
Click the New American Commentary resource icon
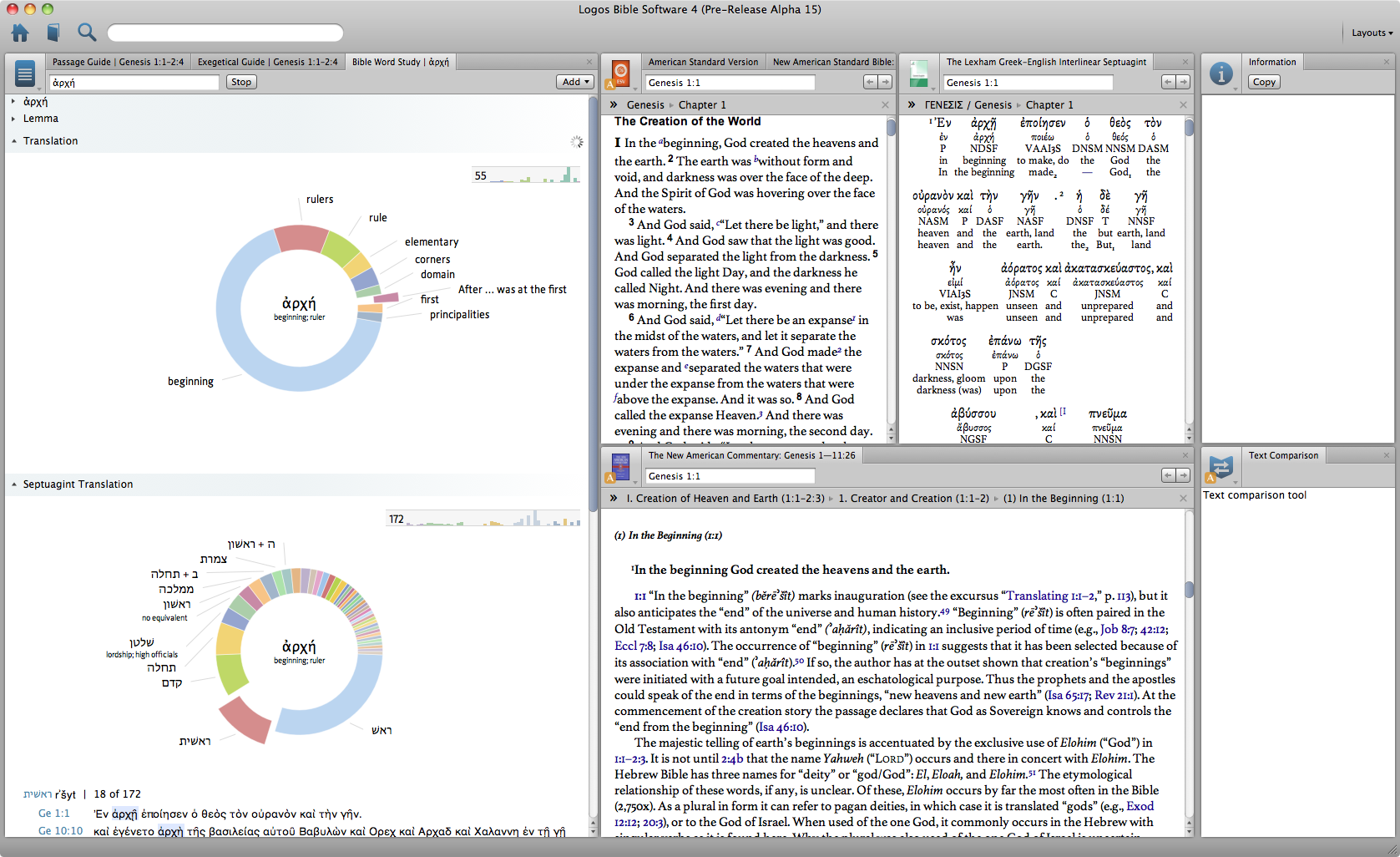(x=620, y=467)
